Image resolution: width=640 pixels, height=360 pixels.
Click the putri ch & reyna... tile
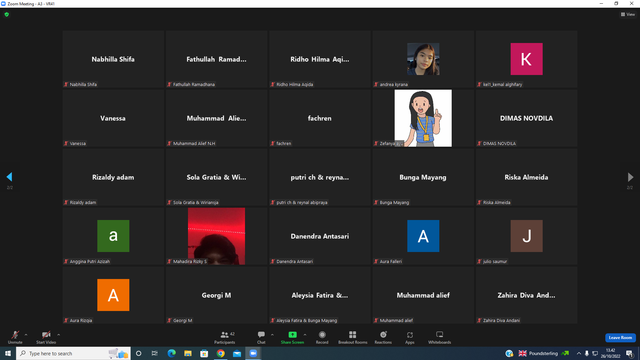(320, 177)
